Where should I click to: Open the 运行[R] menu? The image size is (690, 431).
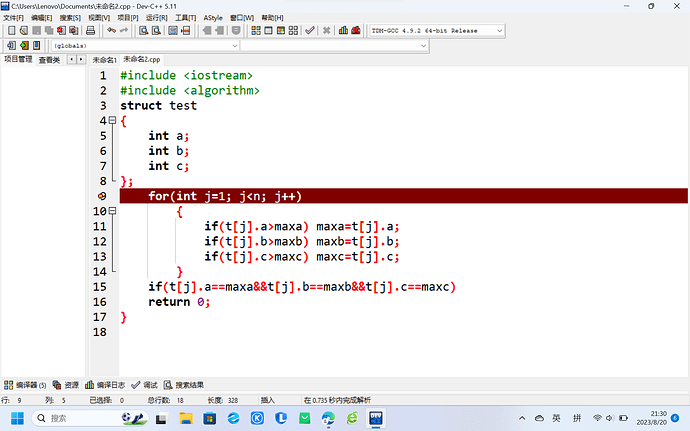click(157, 18)
